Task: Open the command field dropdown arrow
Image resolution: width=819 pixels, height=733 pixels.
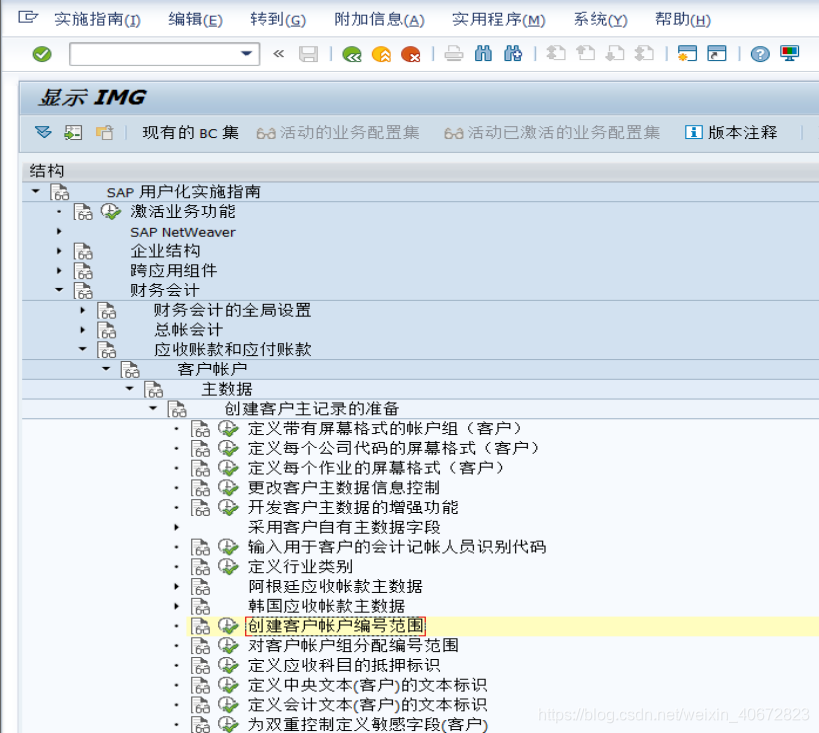Action: [x=247, y=54]
